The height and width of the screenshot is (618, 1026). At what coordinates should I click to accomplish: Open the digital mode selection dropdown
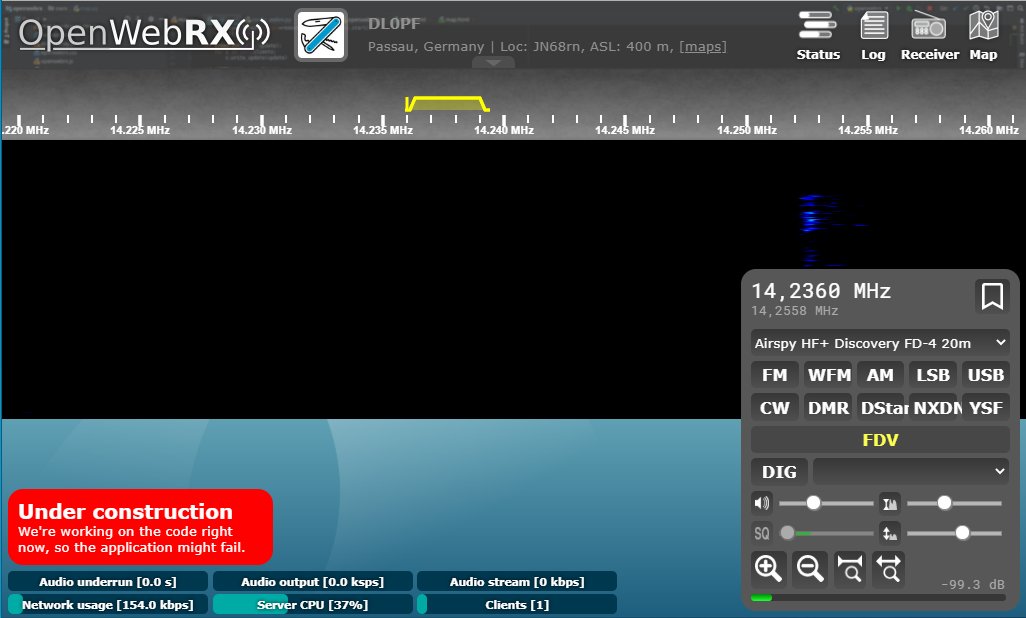pyautogui.click(x=911, y=472)
